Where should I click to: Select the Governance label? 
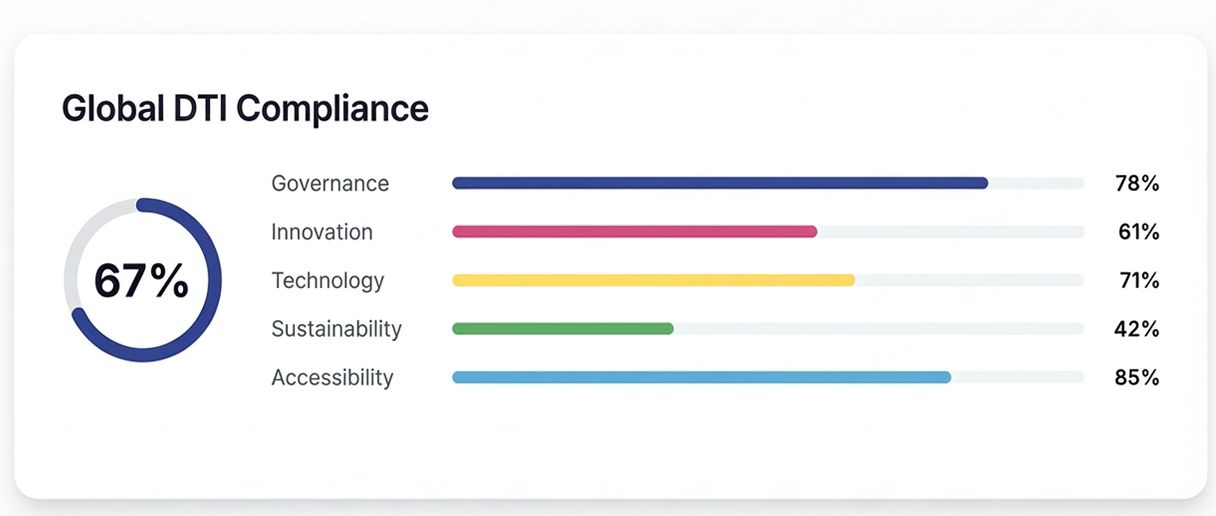point(330,184)
